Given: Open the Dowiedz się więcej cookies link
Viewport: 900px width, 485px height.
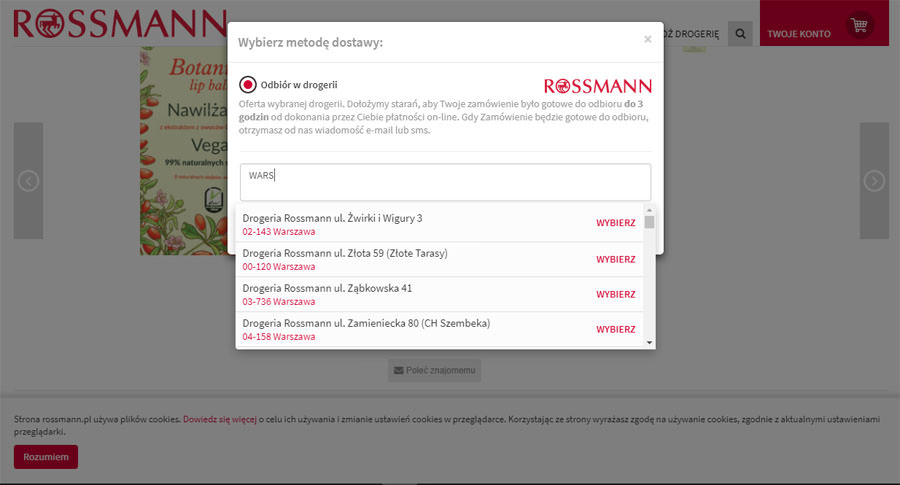Looking at the screenshot, I should coord(220,420).
